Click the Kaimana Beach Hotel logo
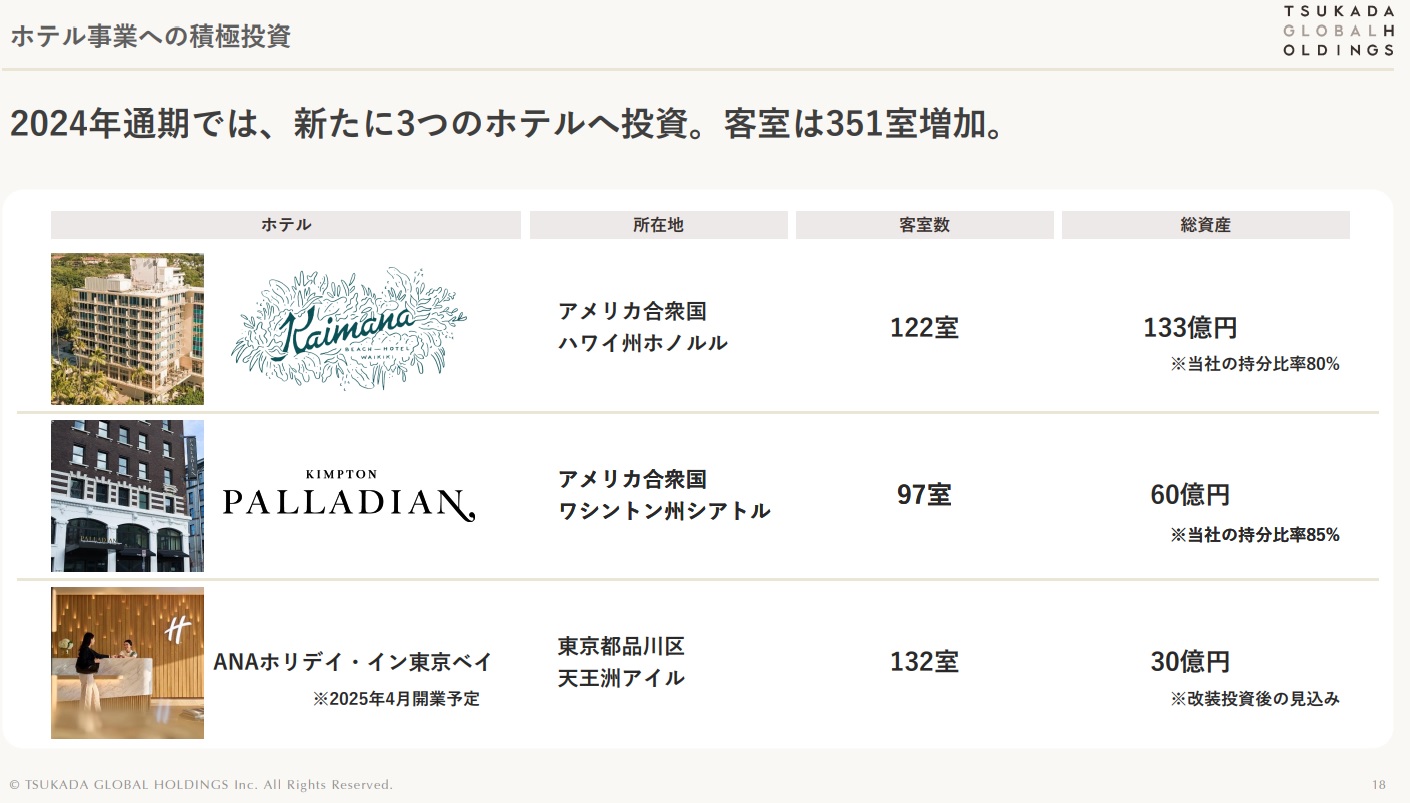1410x803 pixels. point(349,328)
